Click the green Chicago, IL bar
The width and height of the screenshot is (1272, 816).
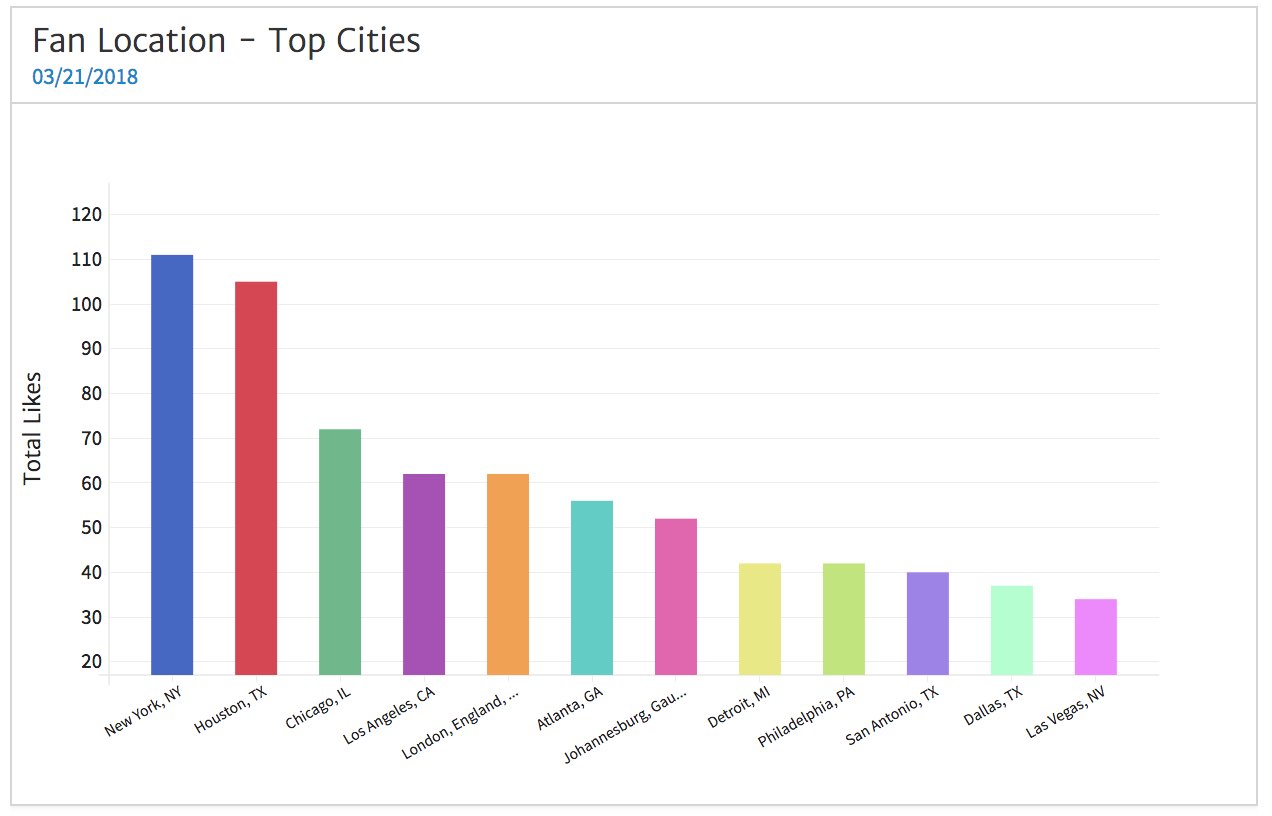pyautogui.click(x=340, y=552)
